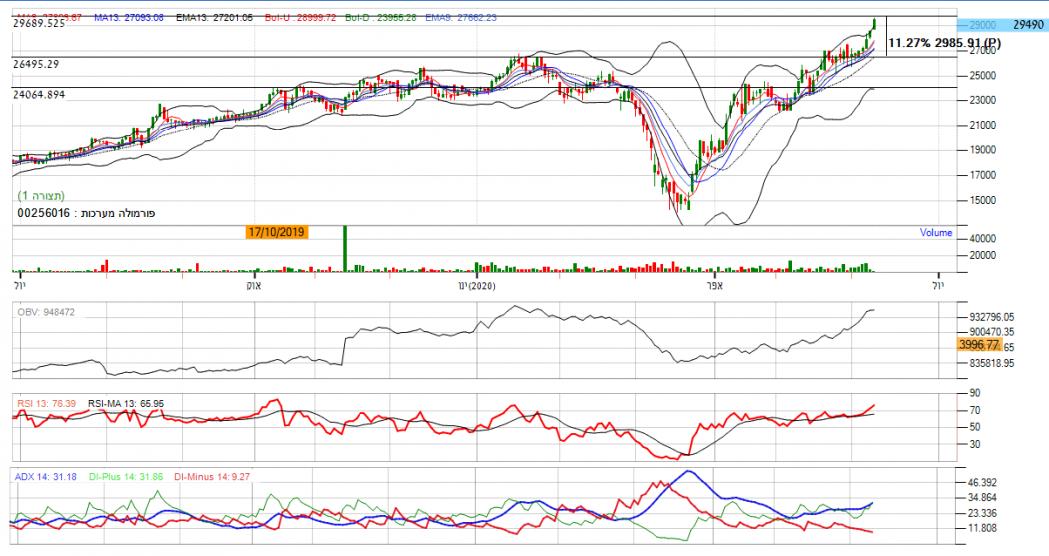Click the orange 17/10/2019 date marker

pyautogui.click(x=276, y=231)
